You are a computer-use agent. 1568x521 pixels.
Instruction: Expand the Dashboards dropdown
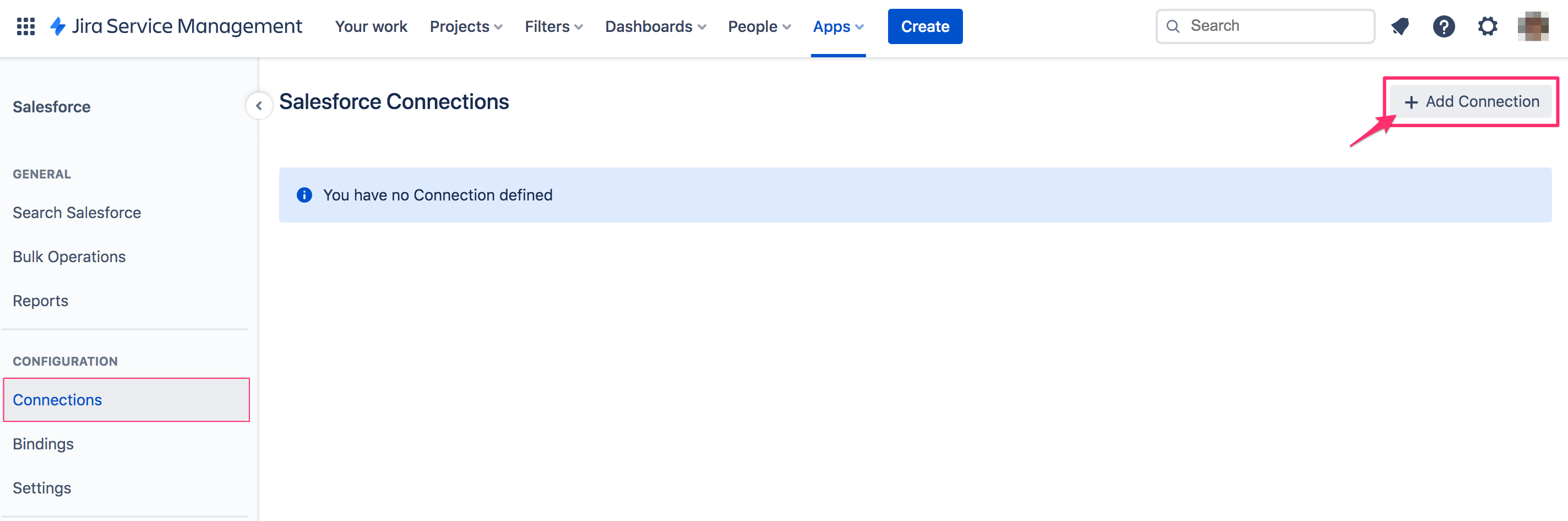pyautogui.click(x=655, y=26)
